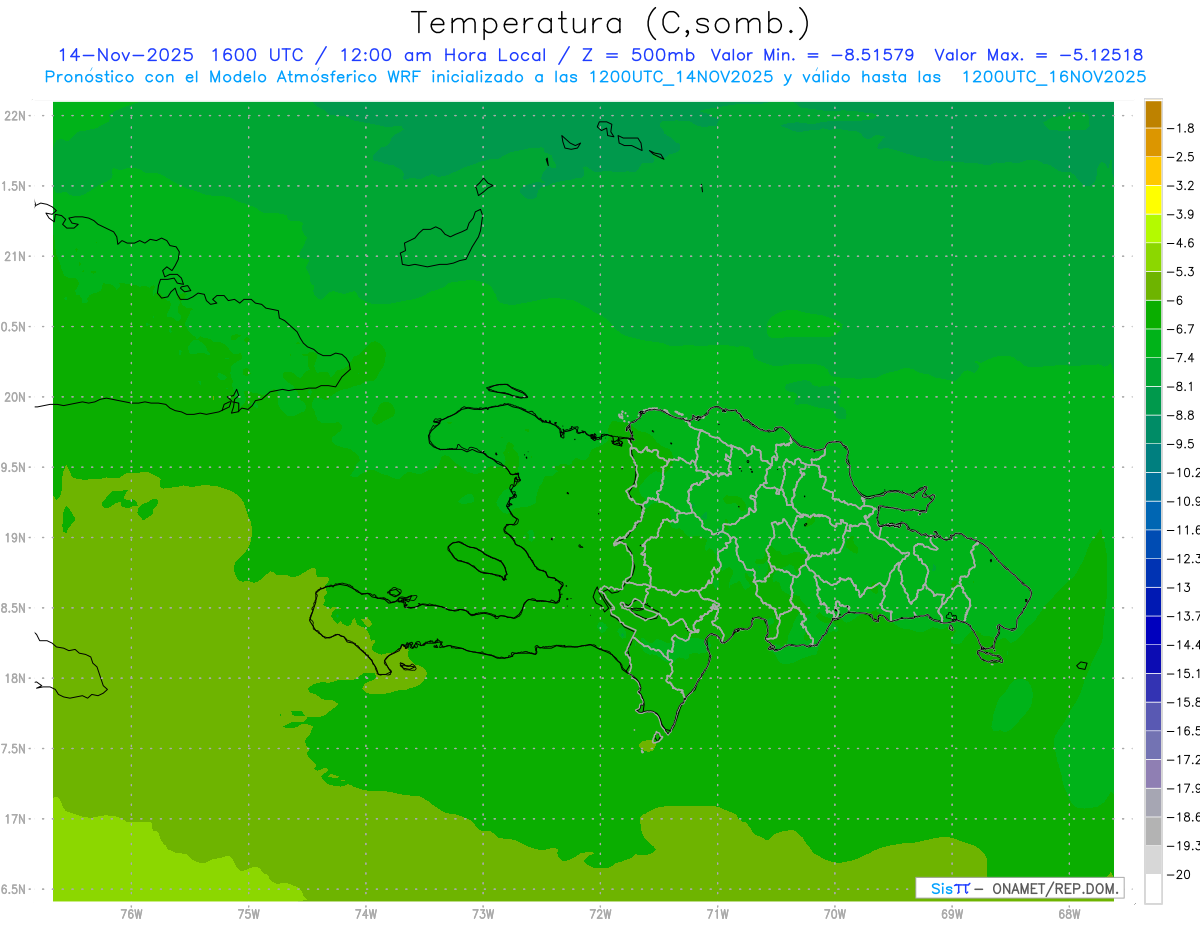Click the '71W' longitude label
The width and height of the screenshot is (1200, 927).
717,913
